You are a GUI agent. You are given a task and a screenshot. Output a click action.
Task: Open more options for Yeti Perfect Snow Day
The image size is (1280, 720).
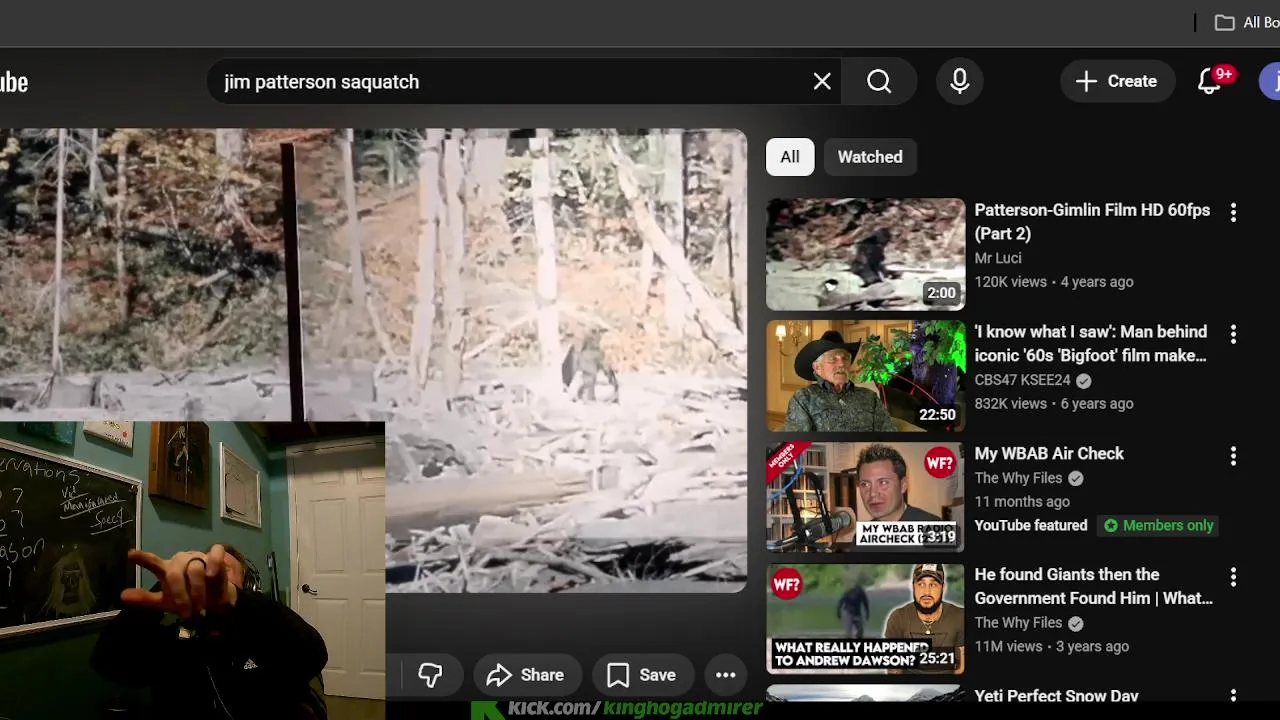point(1233,697)
